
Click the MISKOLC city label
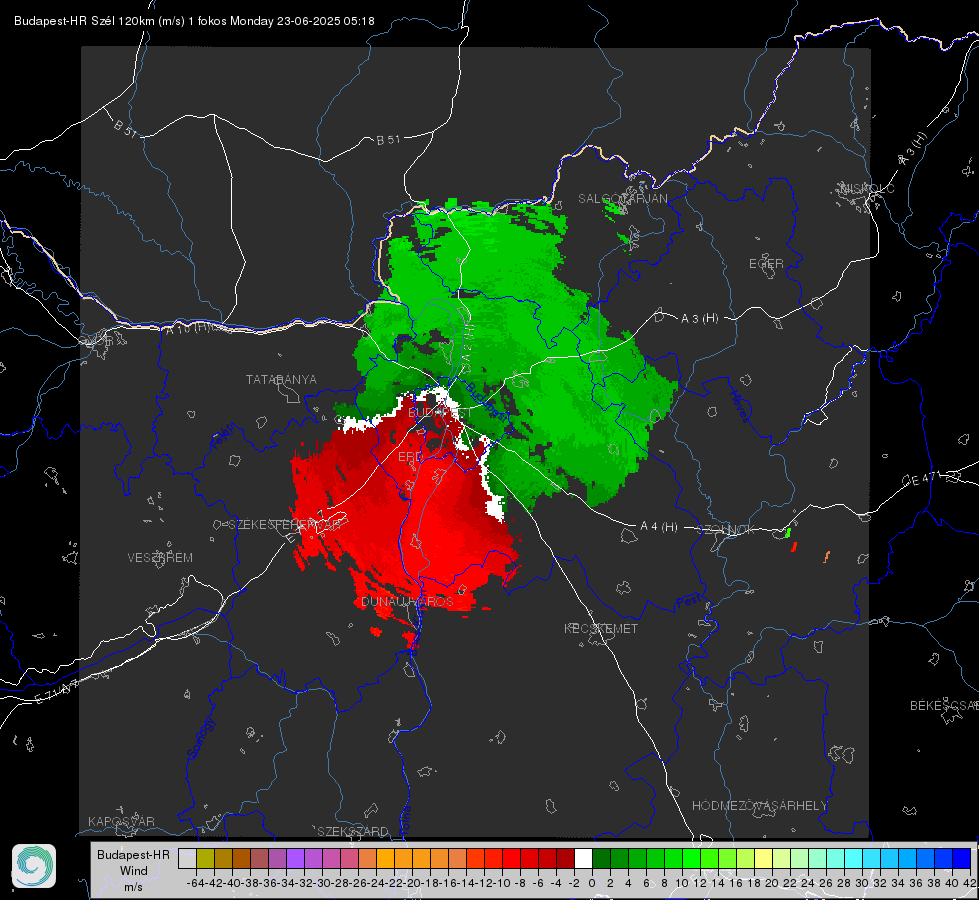tap(867, 188)
